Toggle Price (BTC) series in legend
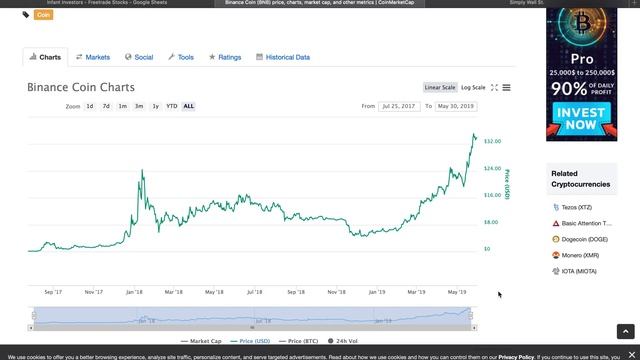640x360 pixels. pos(299,341)
